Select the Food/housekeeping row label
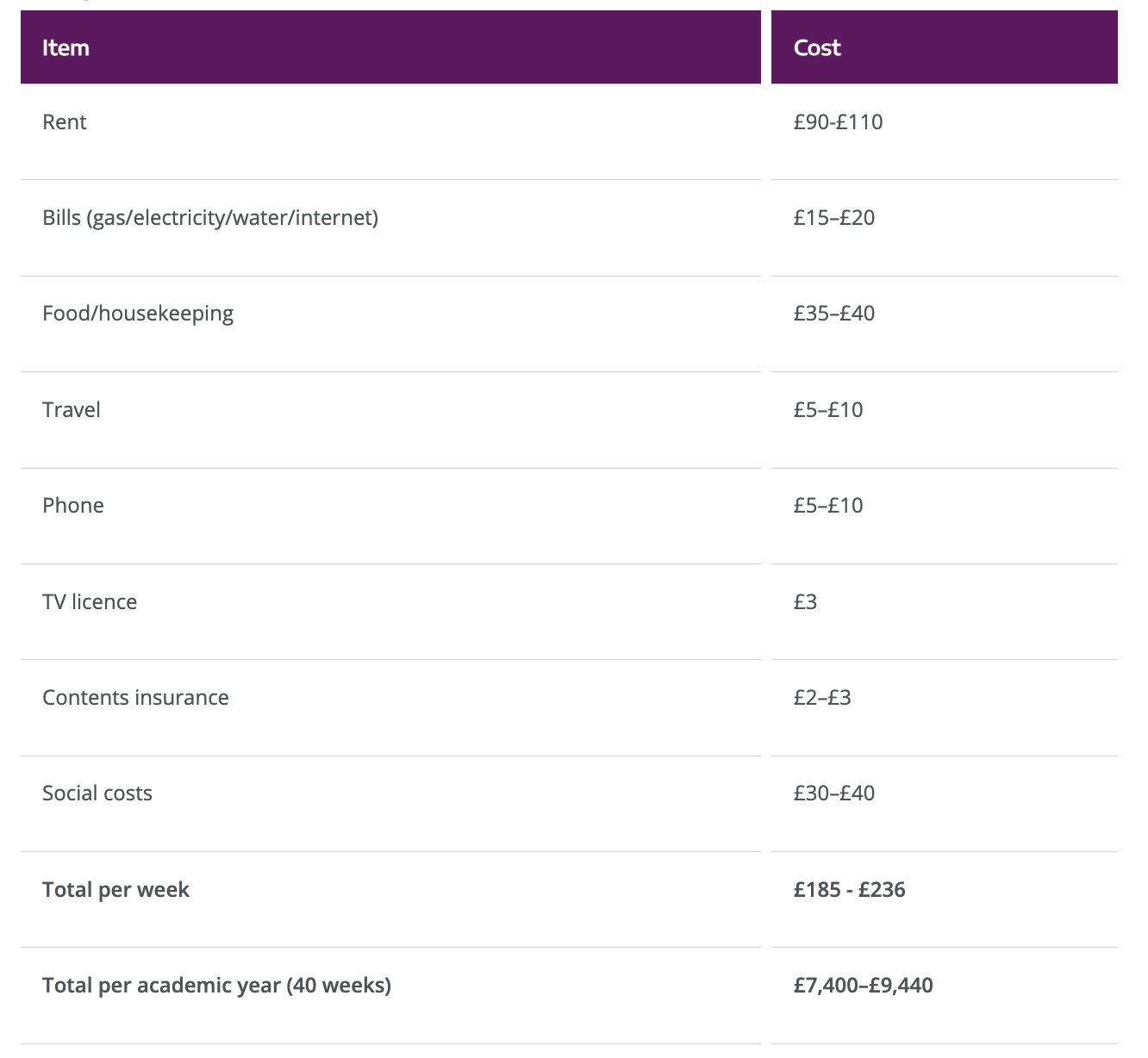 (x=138, y=314)
